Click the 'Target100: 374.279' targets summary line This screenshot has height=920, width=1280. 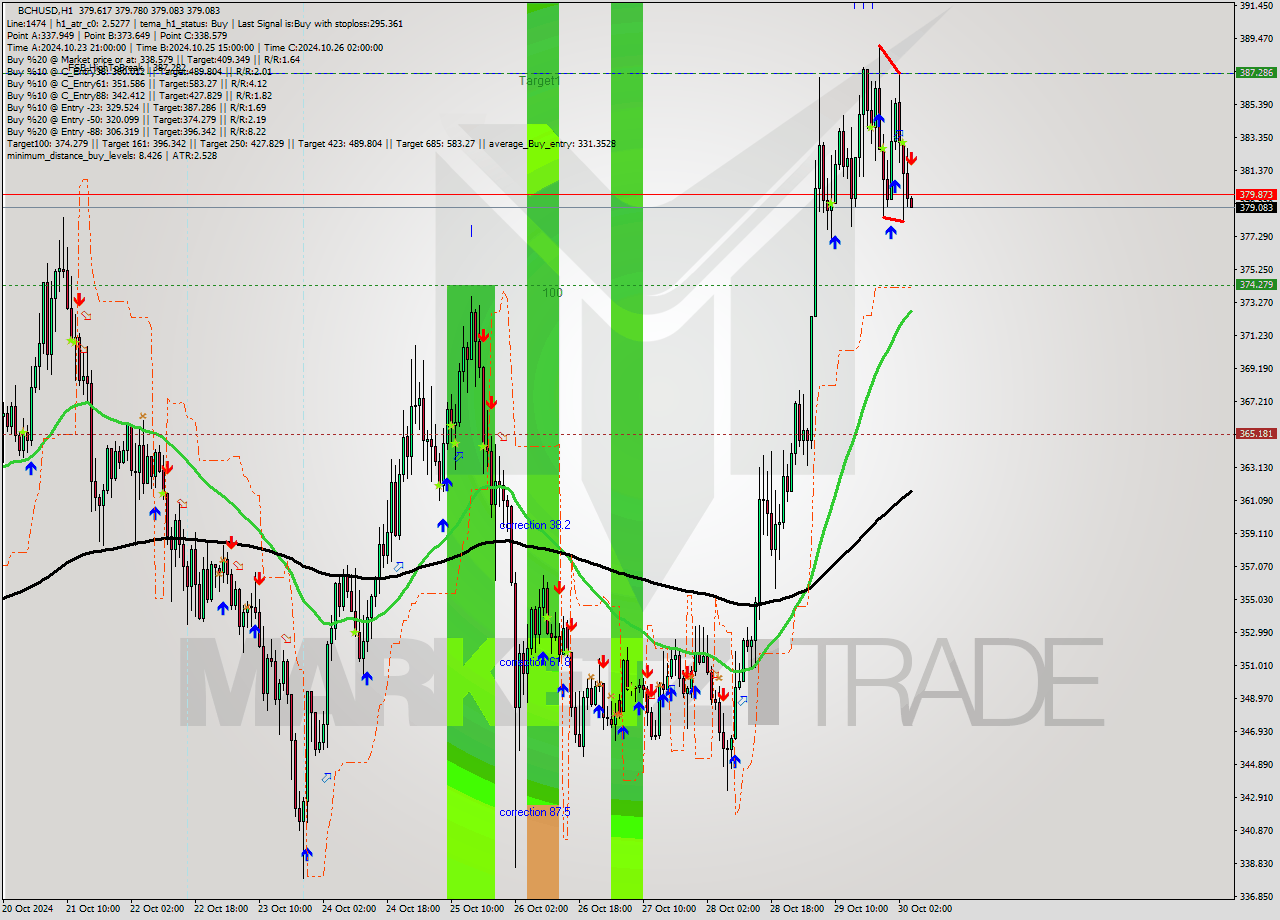point(310,143)
